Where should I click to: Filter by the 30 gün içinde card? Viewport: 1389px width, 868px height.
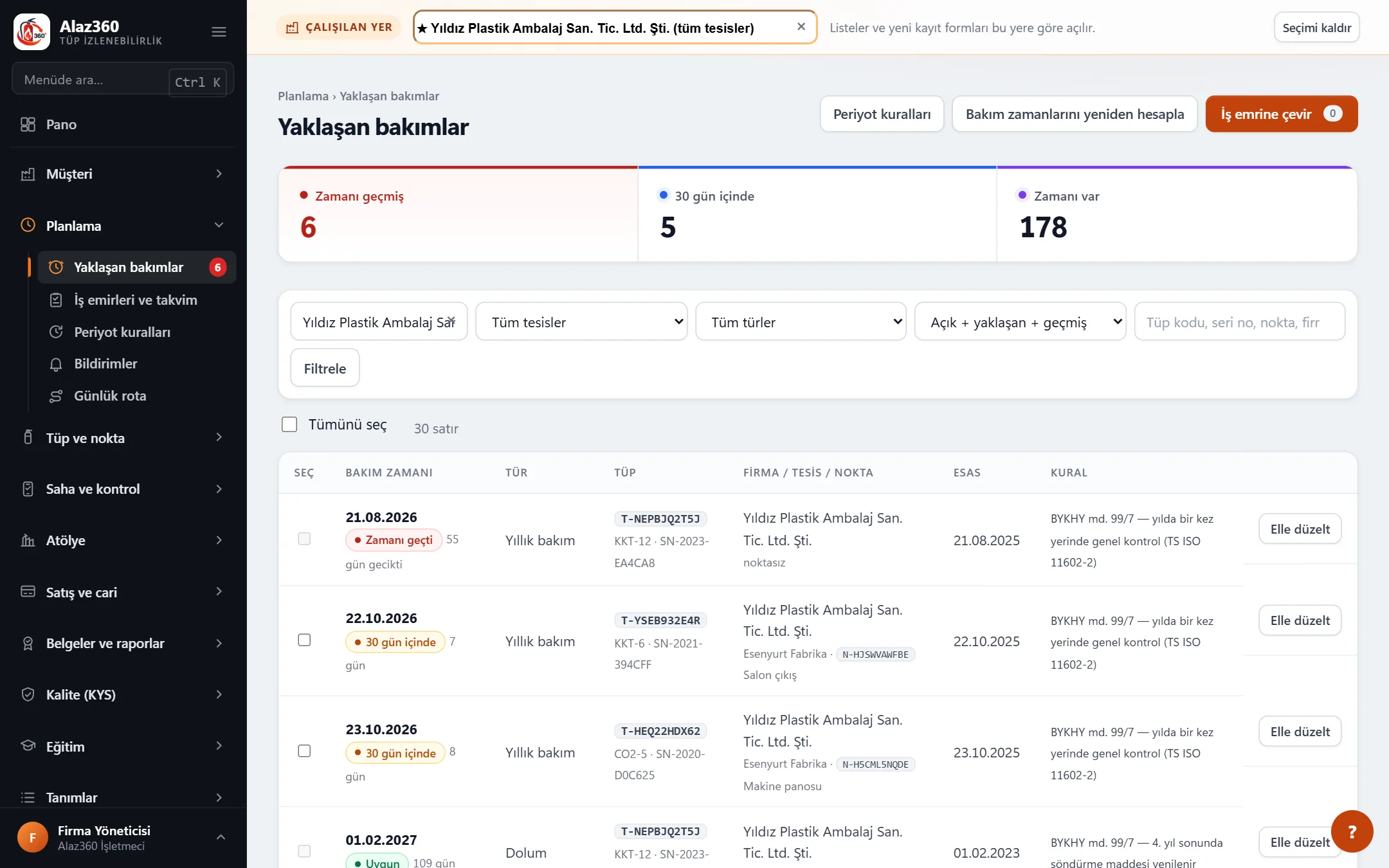click(x=817, y=214)
